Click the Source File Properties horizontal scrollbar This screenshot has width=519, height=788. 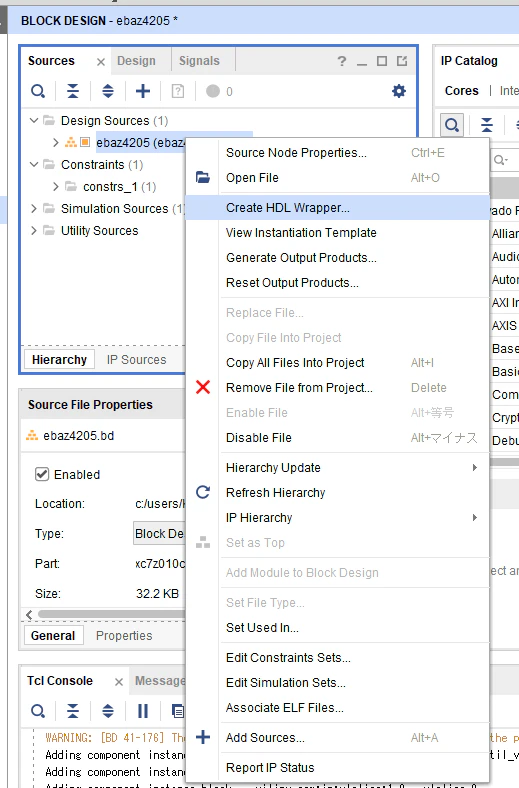pos(112,614)
